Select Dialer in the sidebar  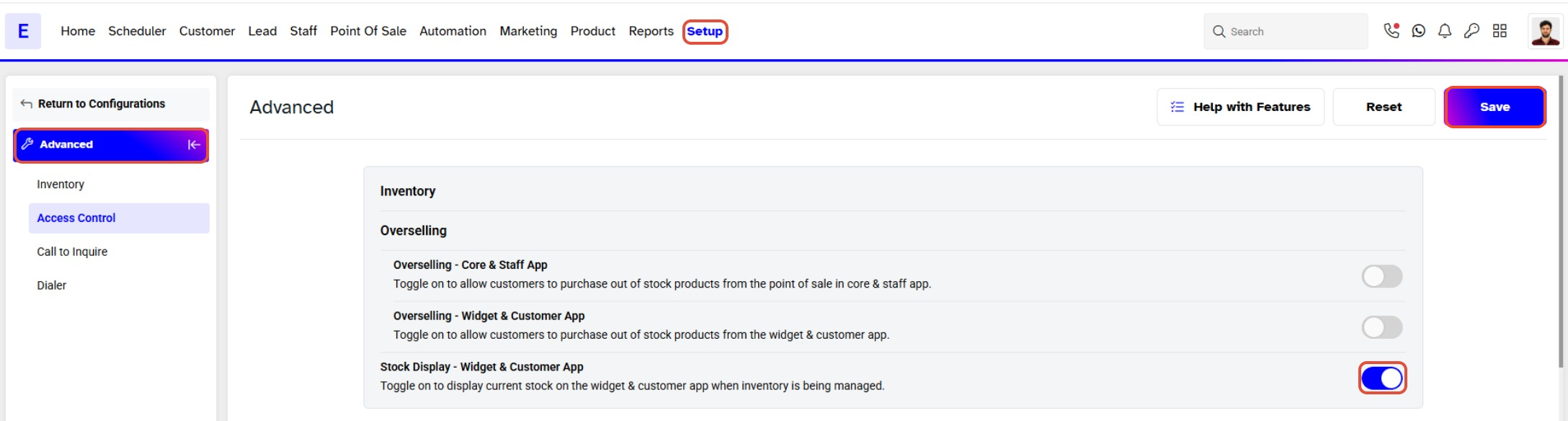tap(52, 285)
